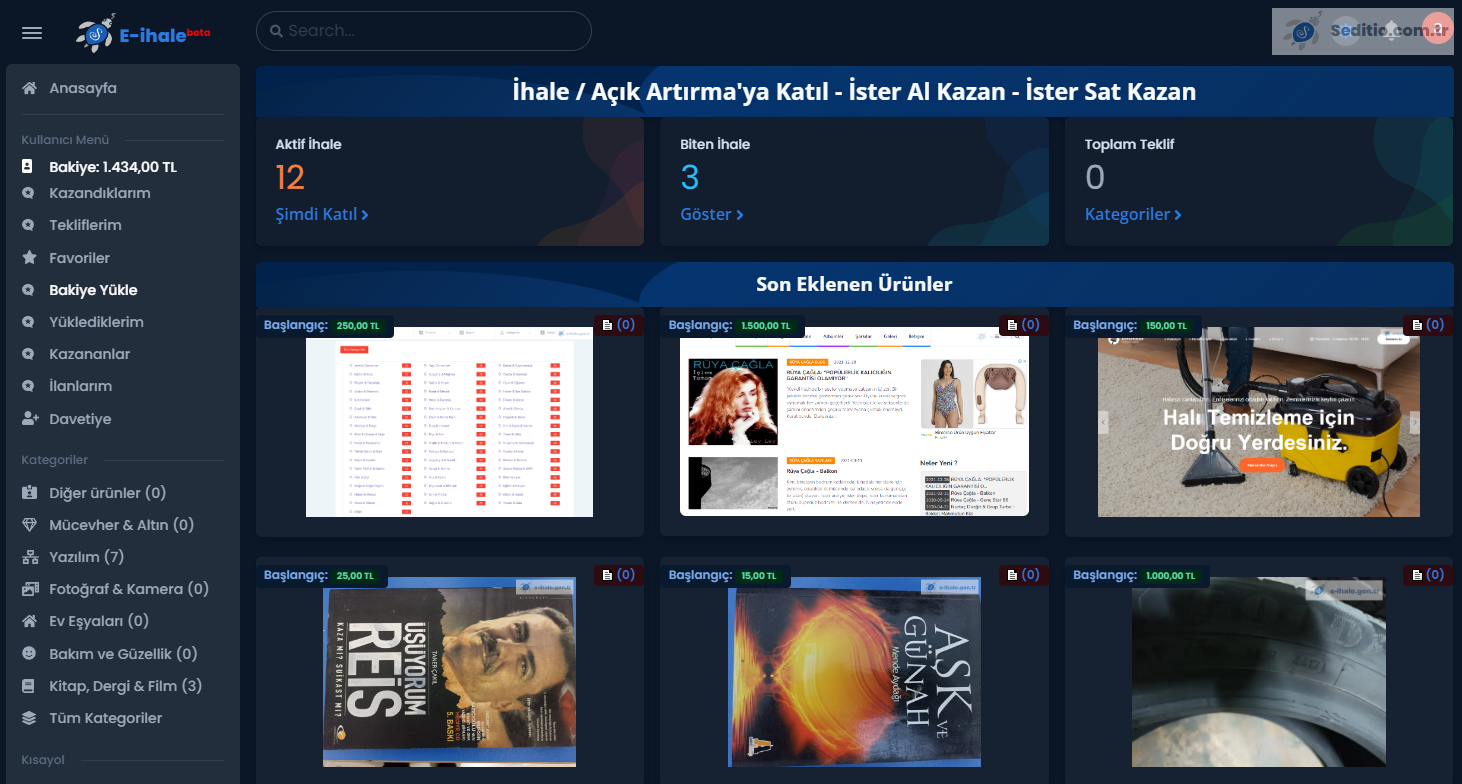Open Kategoriler under Toplam Teklif
The image size is (1462, 784).
pos(1133,215)
